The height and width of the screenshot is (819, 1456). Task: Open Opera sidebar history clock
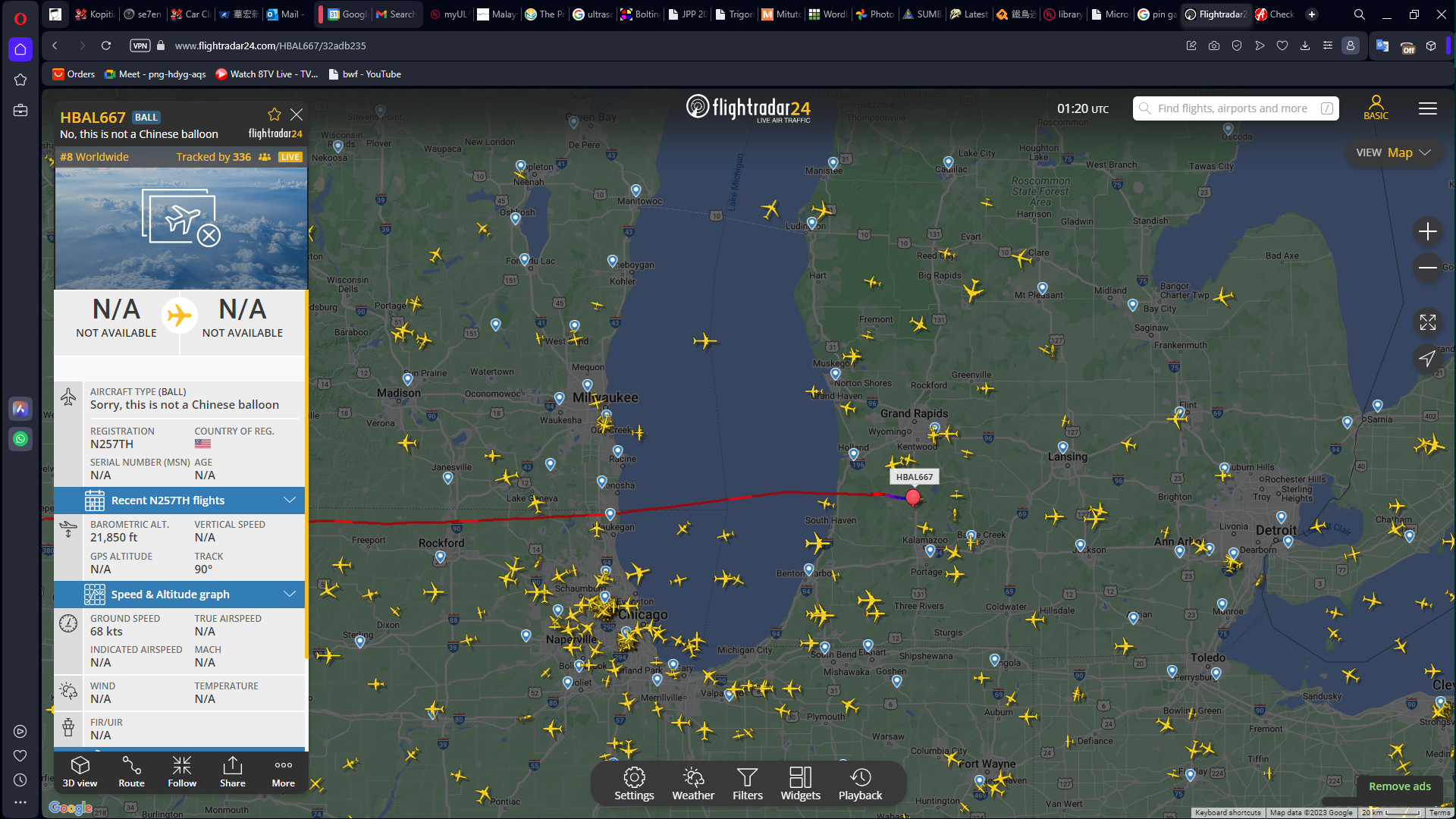20,780
